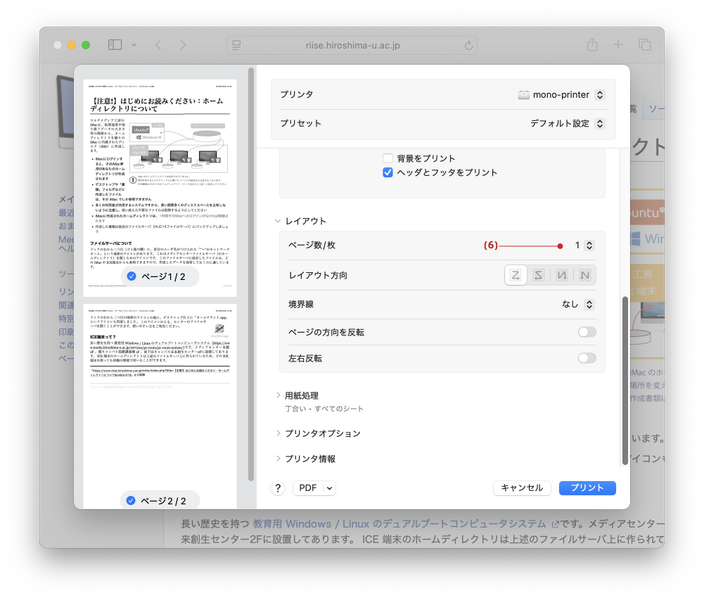This screenshot has height=600, width=704.
Task: Select the ページ 1 / 2 preview thumbnail
Action: tap(160, 180)
